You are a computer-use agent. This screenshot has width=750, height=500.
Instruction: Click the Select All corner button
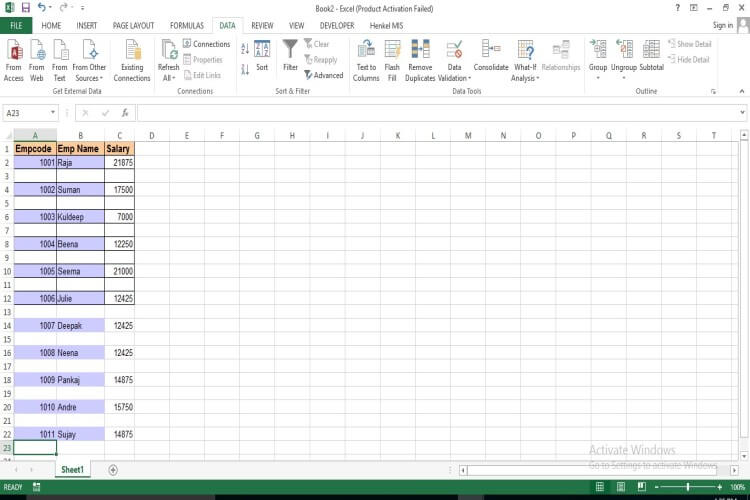click(x=7, y=136)
